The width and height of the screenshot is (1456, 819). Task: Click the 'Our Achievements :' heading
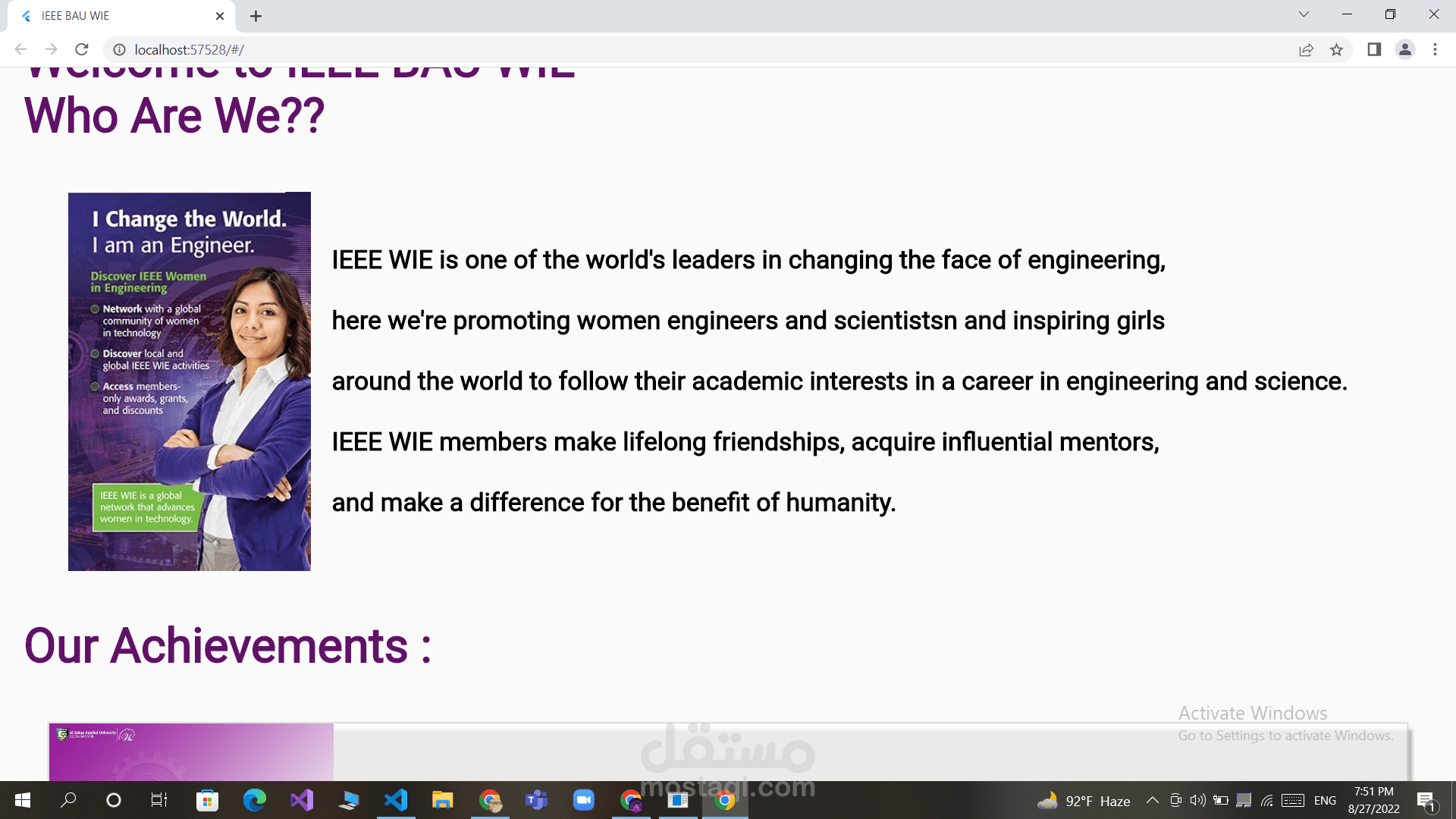pyautogui.click(x=227, y=646)
